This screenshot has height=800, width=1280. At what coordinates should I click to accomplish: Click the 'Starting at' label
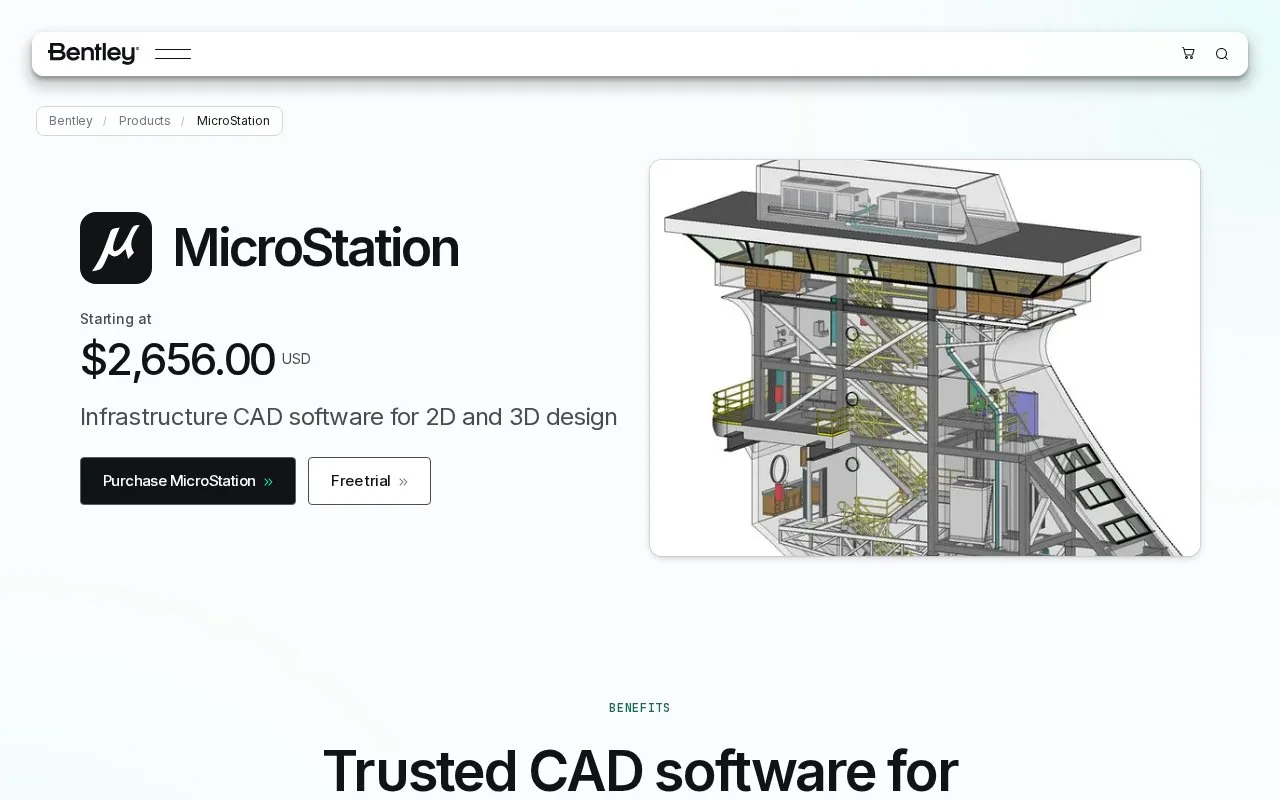tap(116, 319)
